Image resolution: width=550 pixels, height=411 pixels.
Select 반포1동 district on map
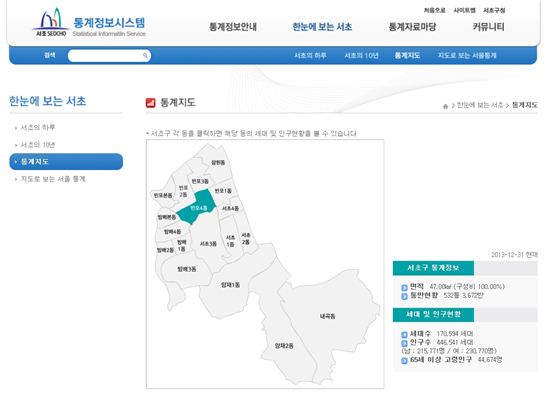(x=223, y=190)
